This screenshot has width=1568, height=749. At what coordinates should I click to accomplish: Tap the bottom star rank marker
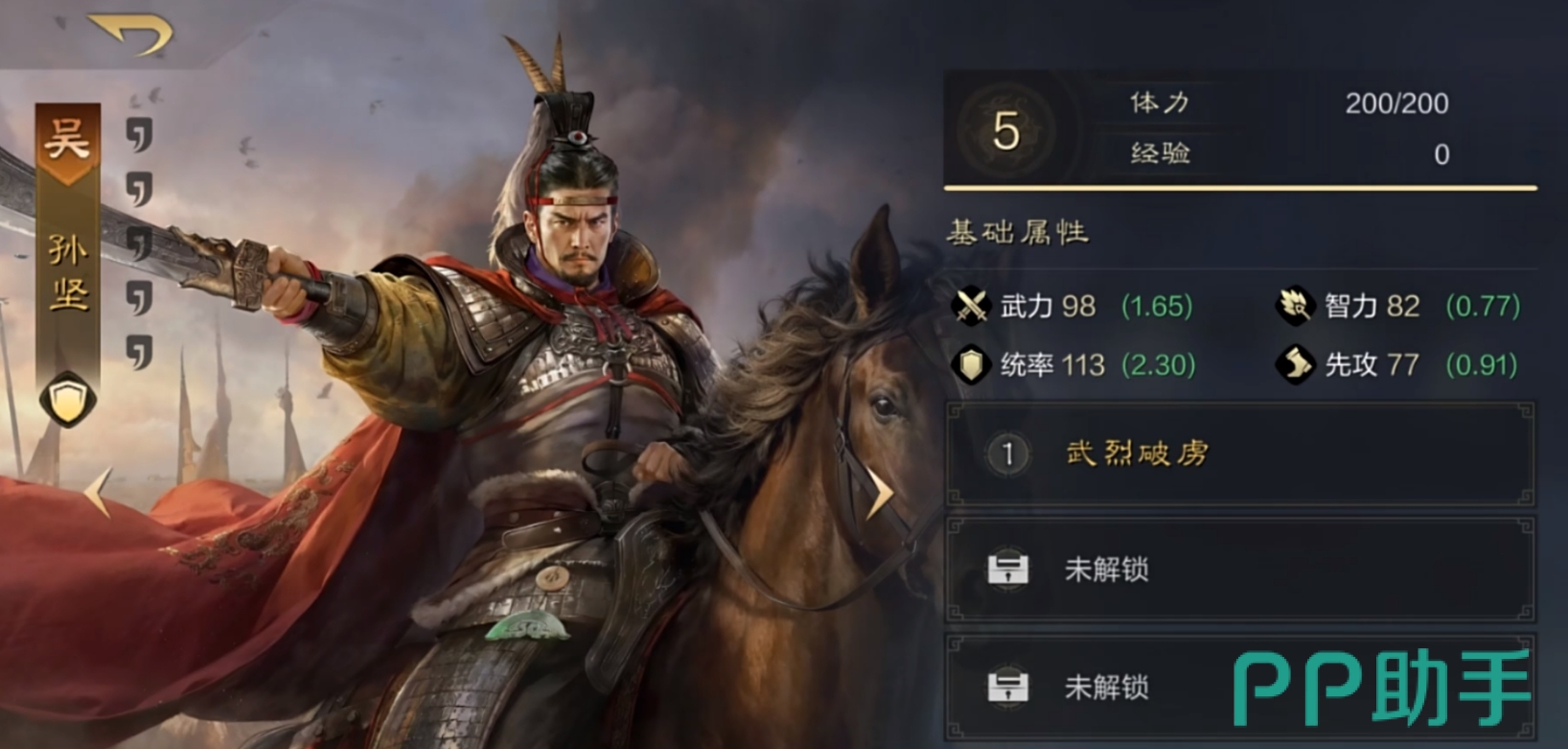tap(140, 352)
